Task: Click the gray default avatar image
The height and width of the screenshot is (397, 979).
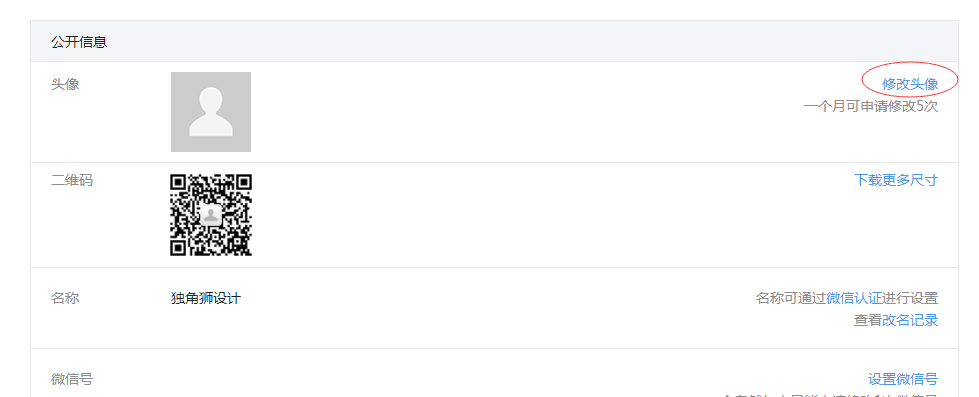Action: tap(211, 112)
